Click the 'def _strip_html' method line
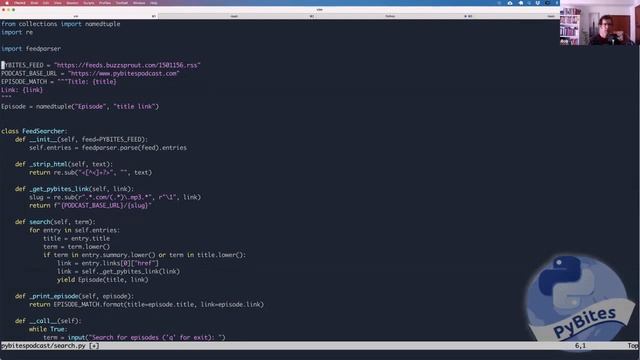The image size is (640, 360). pyautogui.click(x=64, y=164)
